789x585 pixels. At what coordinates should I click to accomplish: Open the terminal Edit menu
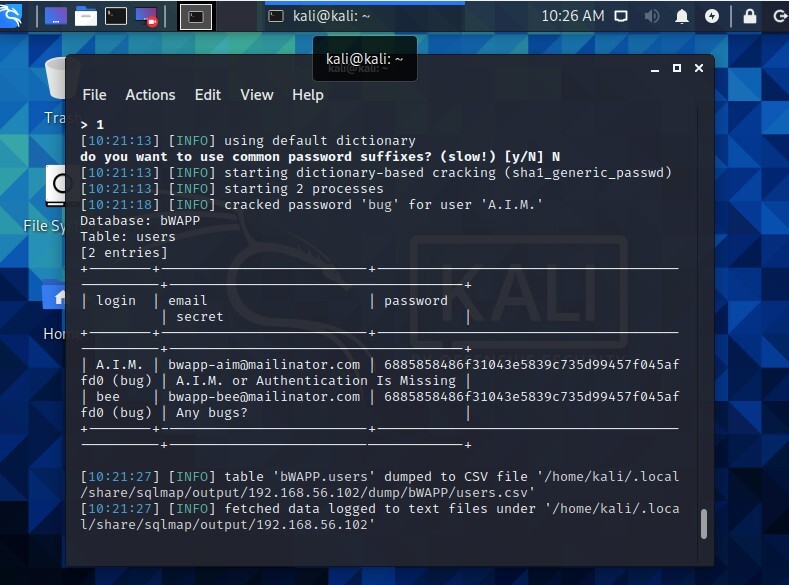(x=208, y=95)
